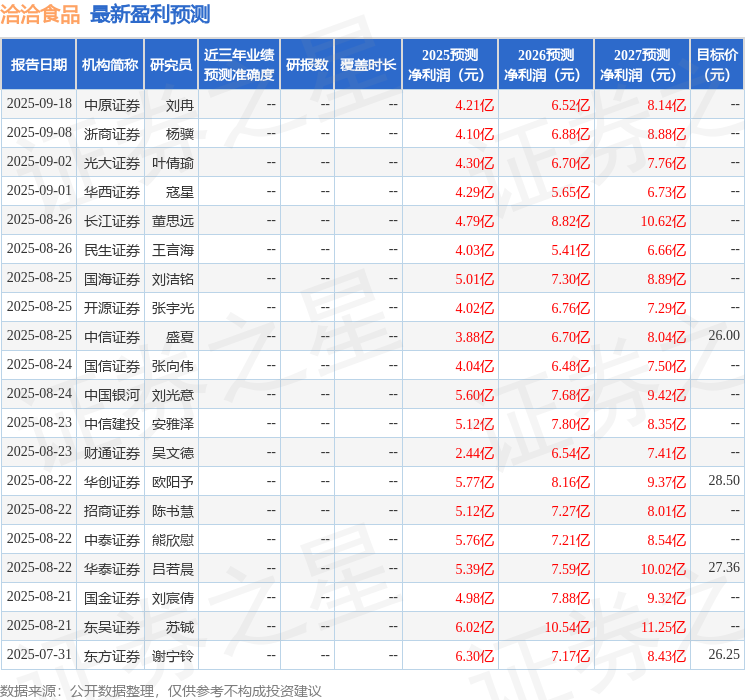
Task: Click the 3.88亿 2025 profit value
Action: tap(474, 337)
